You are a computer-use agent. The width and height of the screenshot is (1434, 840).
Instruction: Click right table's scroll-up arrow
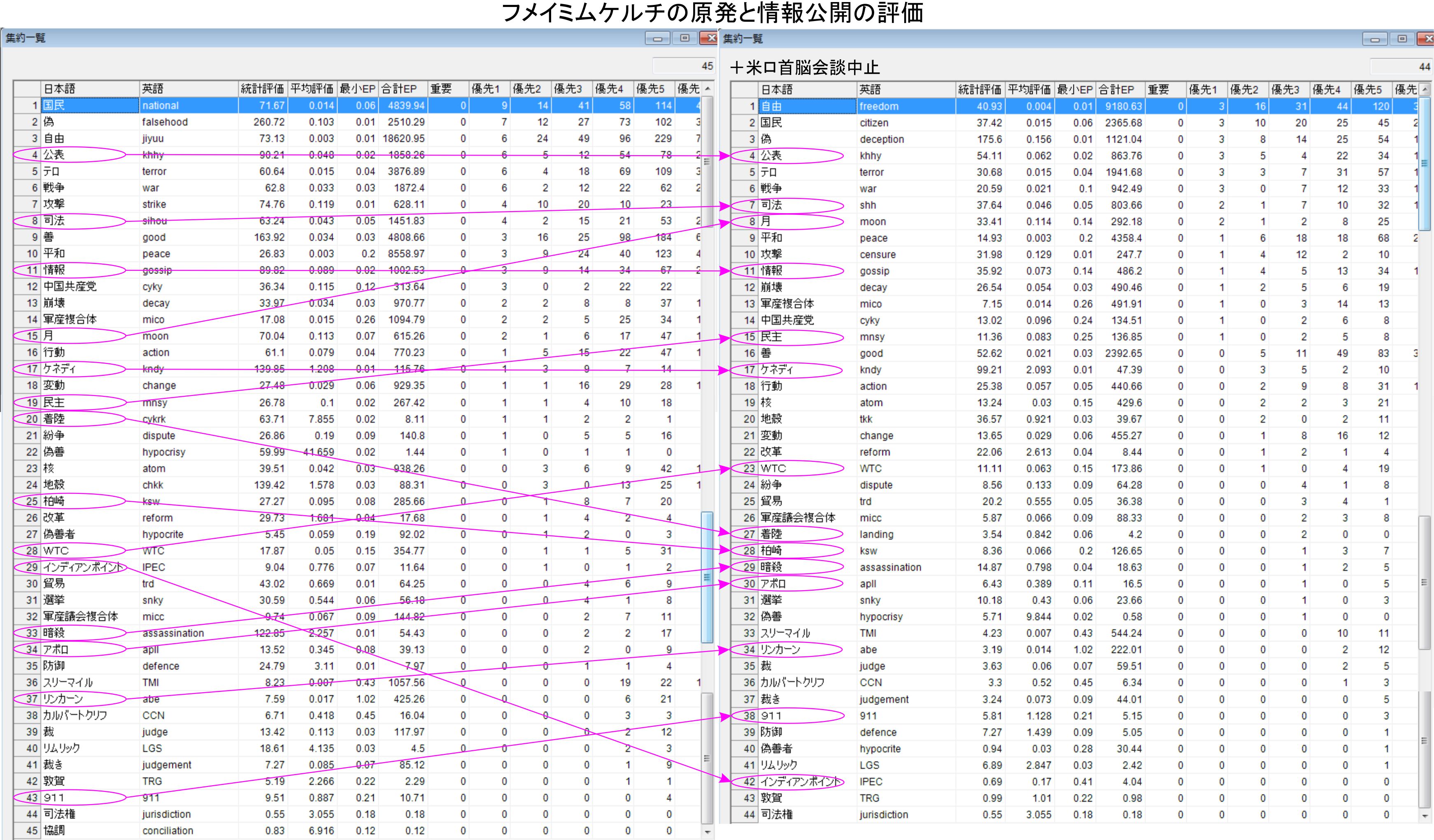tap(1425, 89)
